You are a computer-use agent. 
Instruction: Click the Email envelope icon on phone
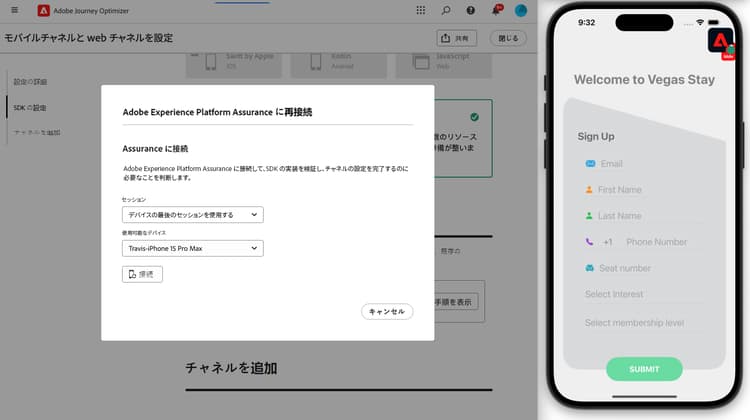(x=590, y=164)
